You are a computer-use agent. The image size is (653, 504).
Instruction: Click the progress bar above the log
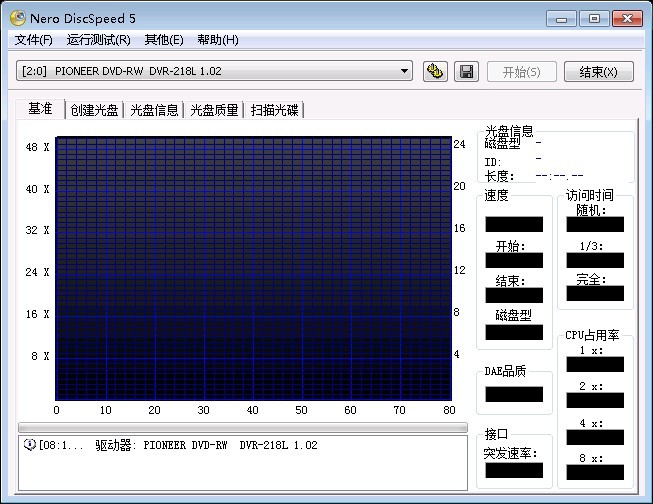click(x=242, y=427)
